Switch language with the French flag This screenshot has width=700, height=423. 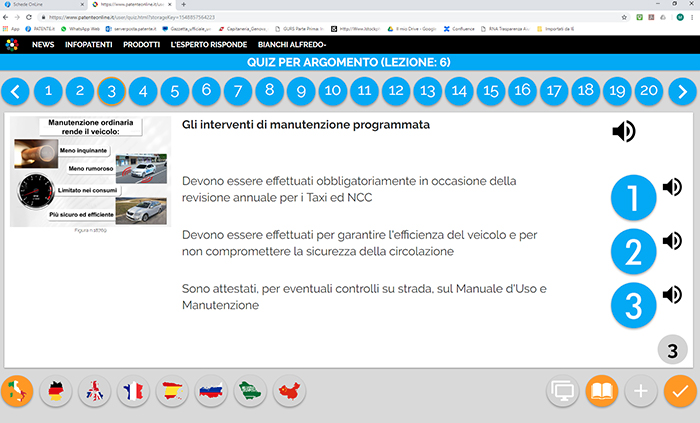(134, 391)
